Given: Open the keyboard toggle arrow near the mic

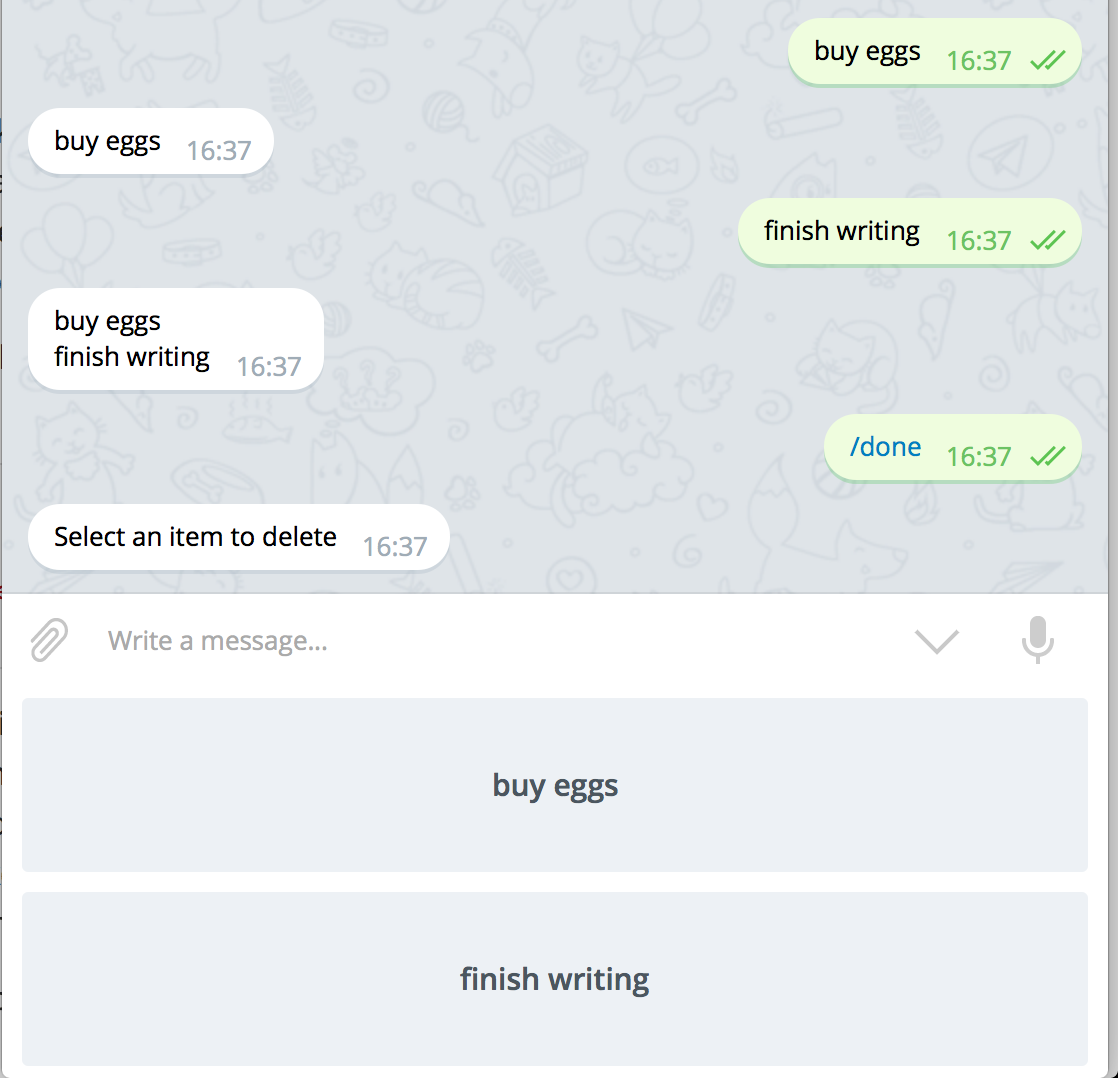Looking at the screenshot, I should point(937,640).
